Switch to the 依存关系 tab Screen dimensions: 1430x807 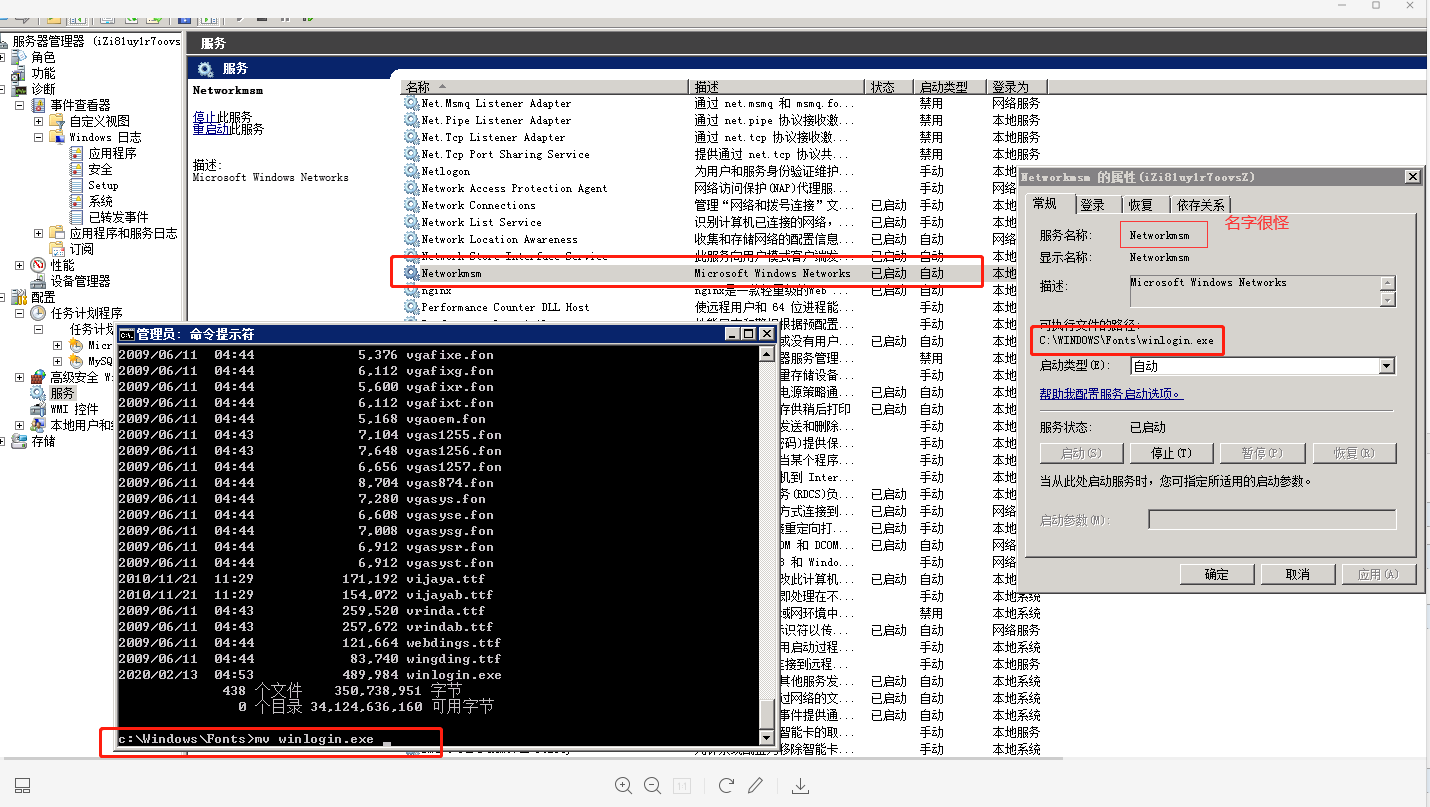pos(1200,205)
